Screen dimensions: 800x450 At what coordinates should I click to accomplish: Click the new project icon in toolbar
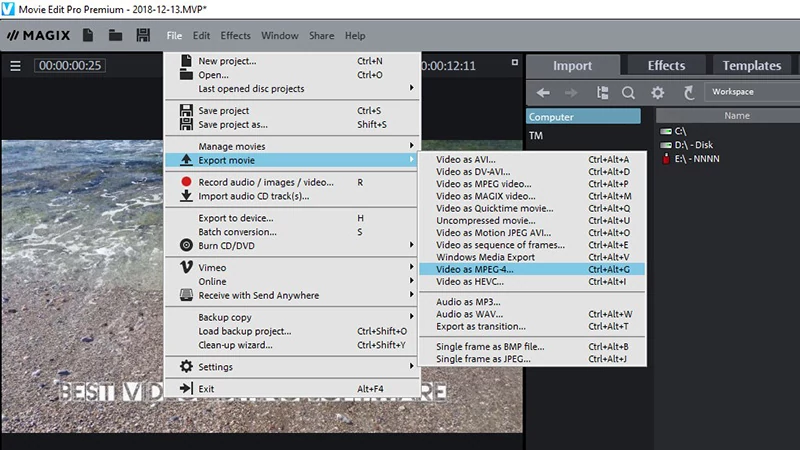point(88,35)
